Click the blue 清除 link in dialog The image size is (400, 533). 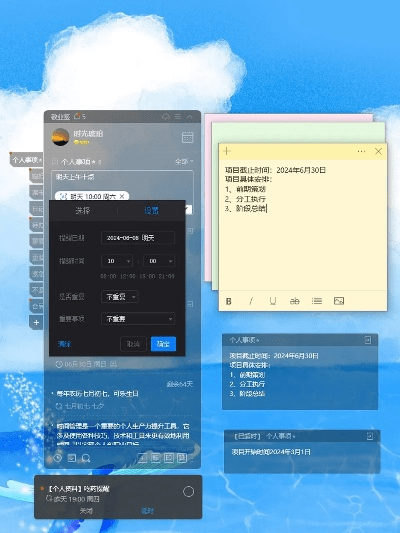click(x=64, y=344)
